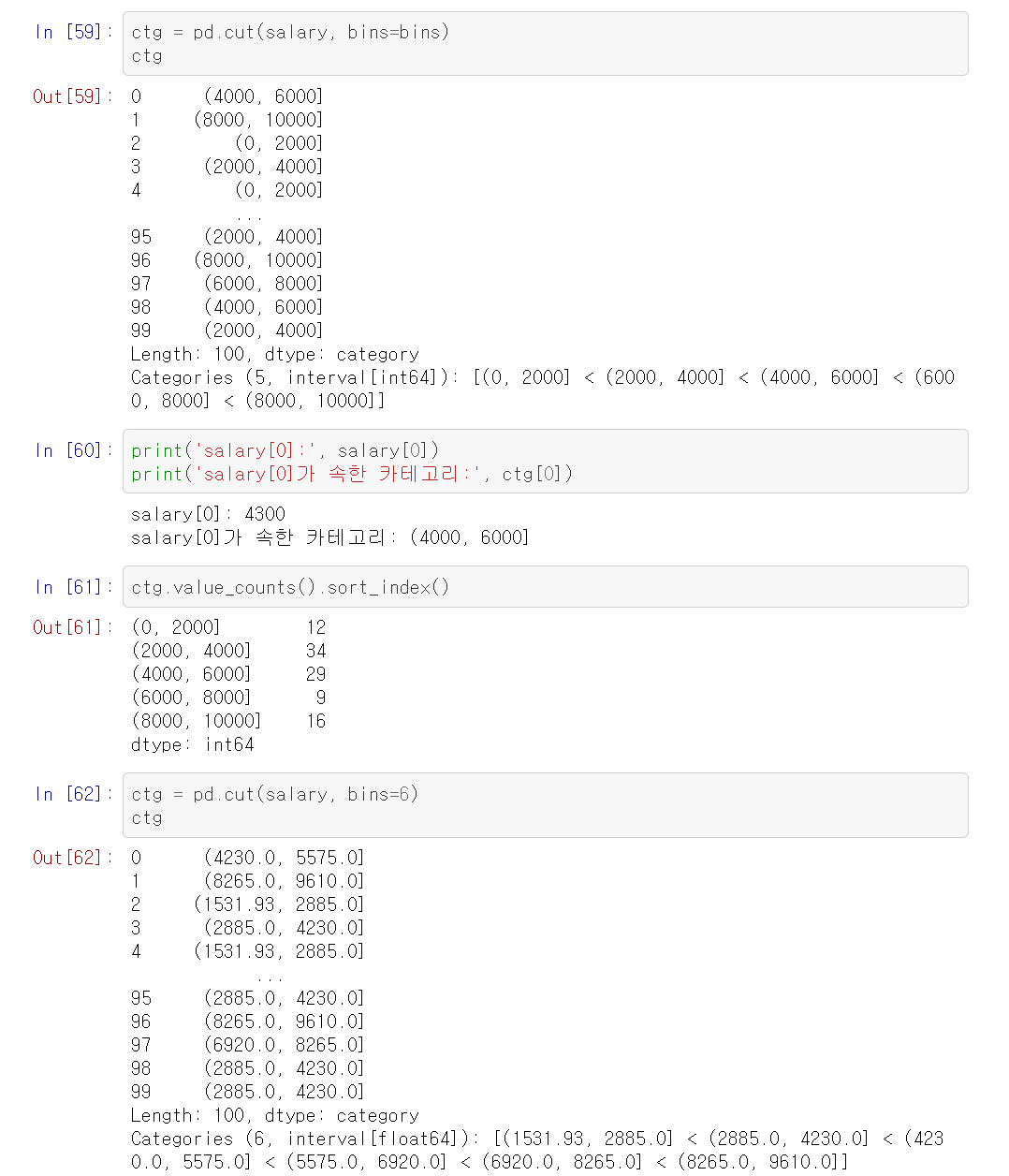Click the code cell In [62] input area
The height and width of the screenshot is (1176, 1009).
point(545,805)
